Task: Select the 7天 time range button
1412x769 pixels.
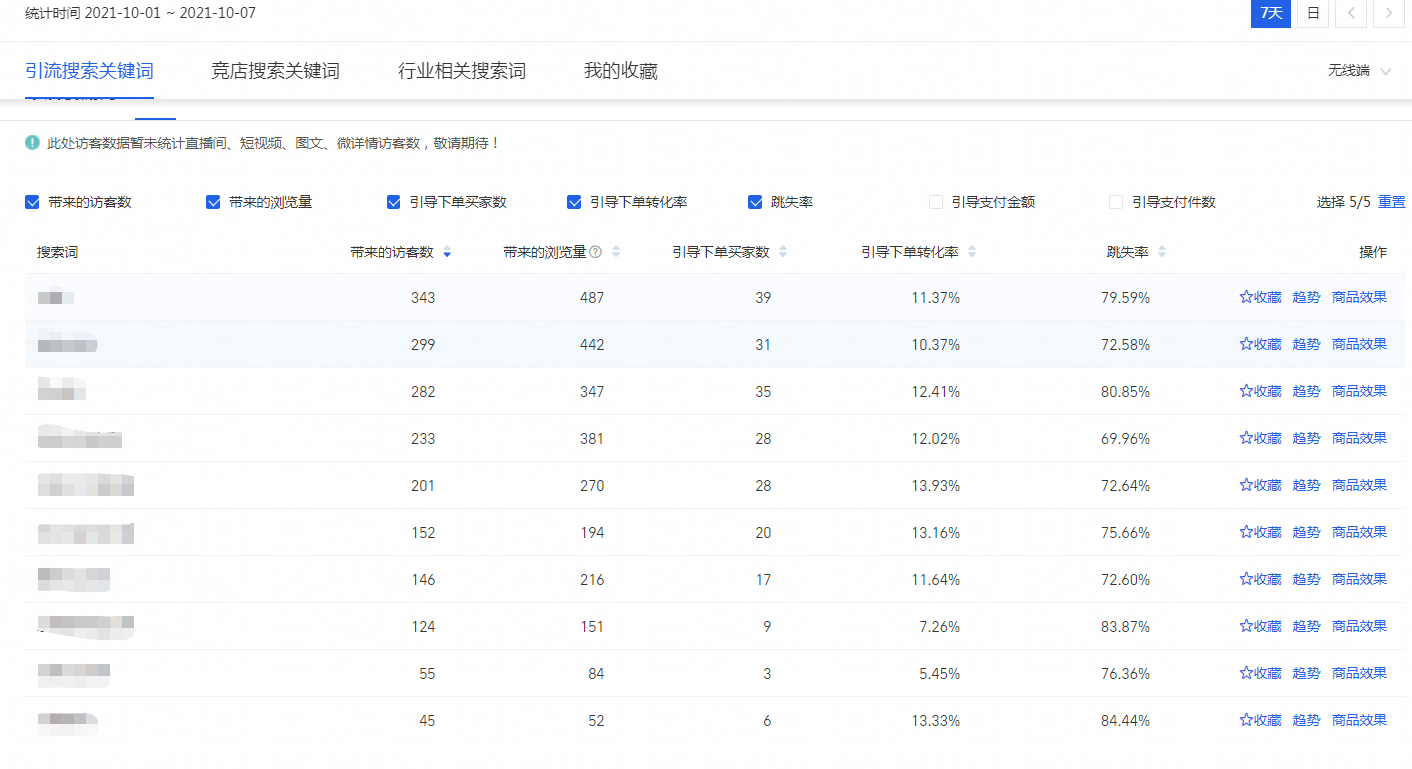Action: [x=1271, y=13]
